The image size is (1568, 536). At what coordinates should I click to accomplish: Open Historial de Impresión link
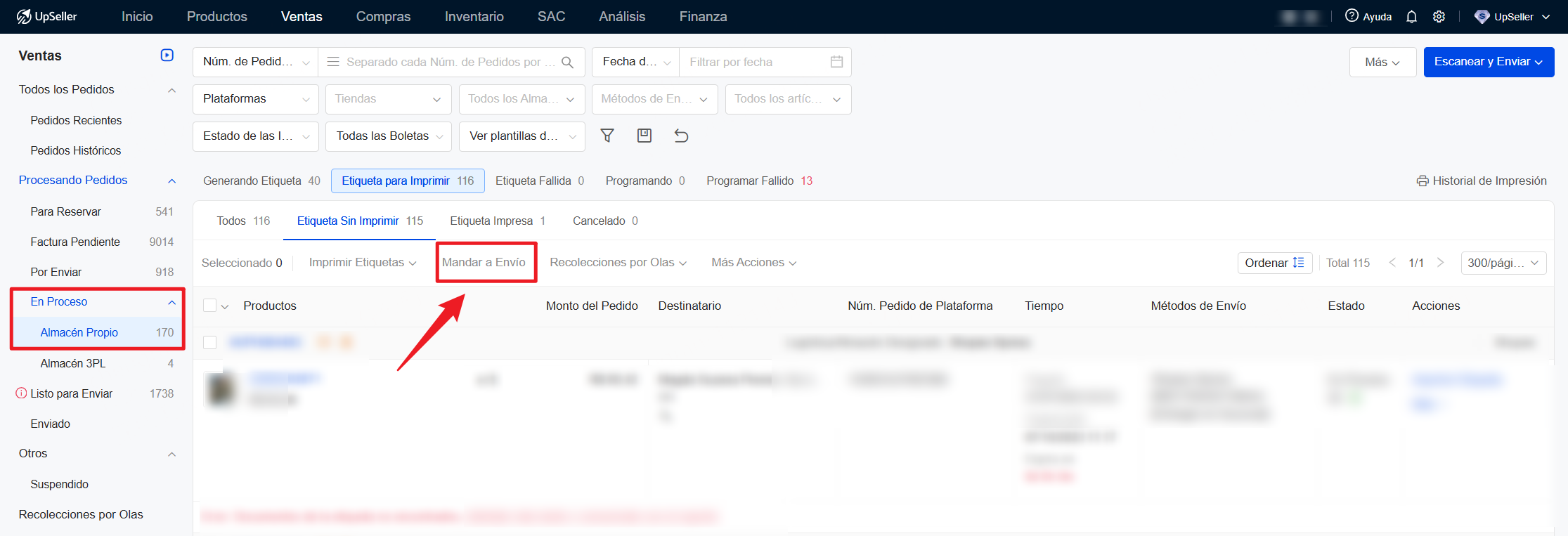coord(1482,181)
